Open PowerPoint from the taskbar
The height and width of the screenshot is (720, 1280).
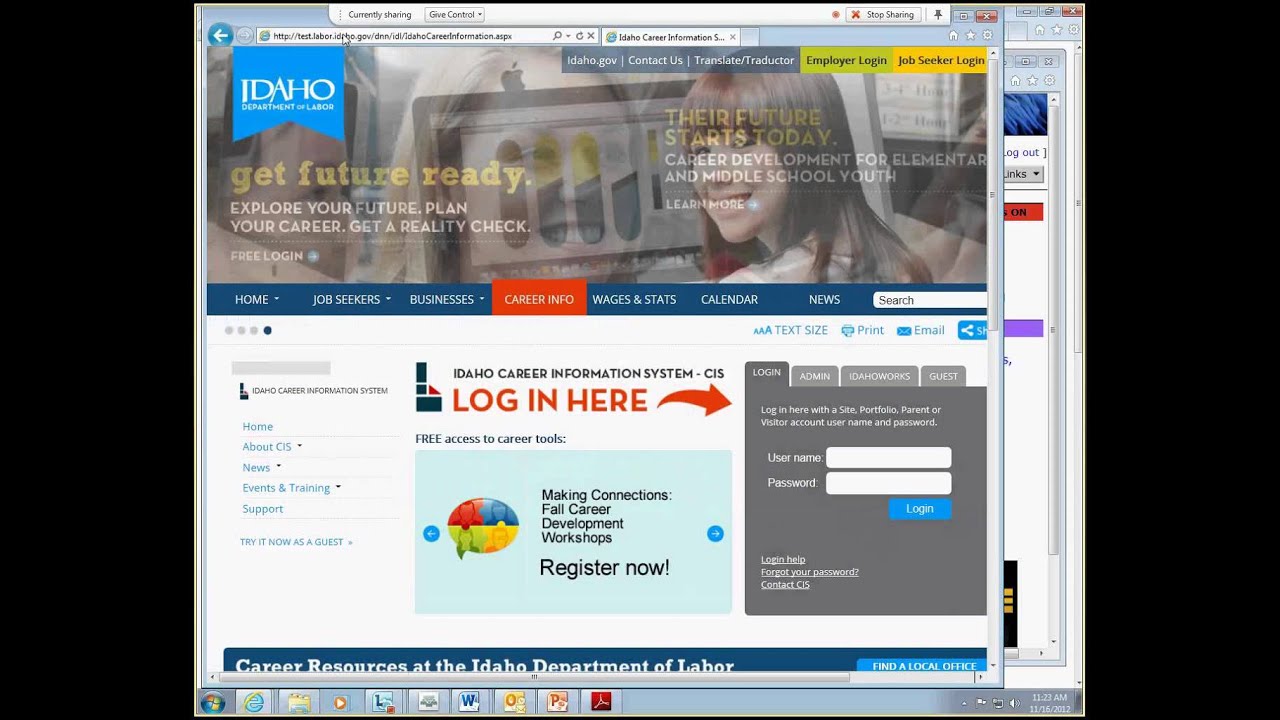(x=557, y=702)
